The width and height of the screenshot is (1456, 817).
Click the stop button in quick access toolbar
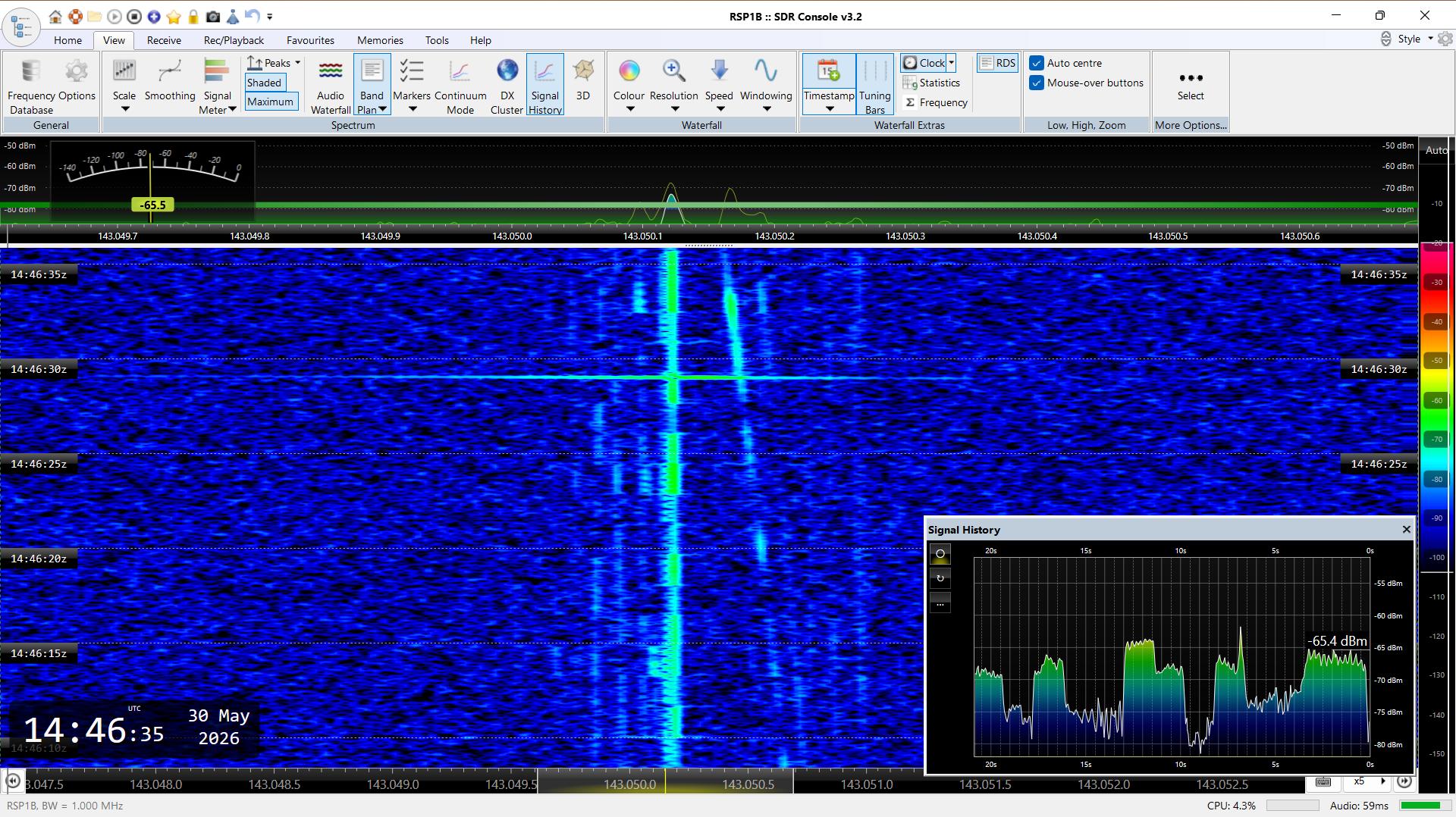(134, 16)
